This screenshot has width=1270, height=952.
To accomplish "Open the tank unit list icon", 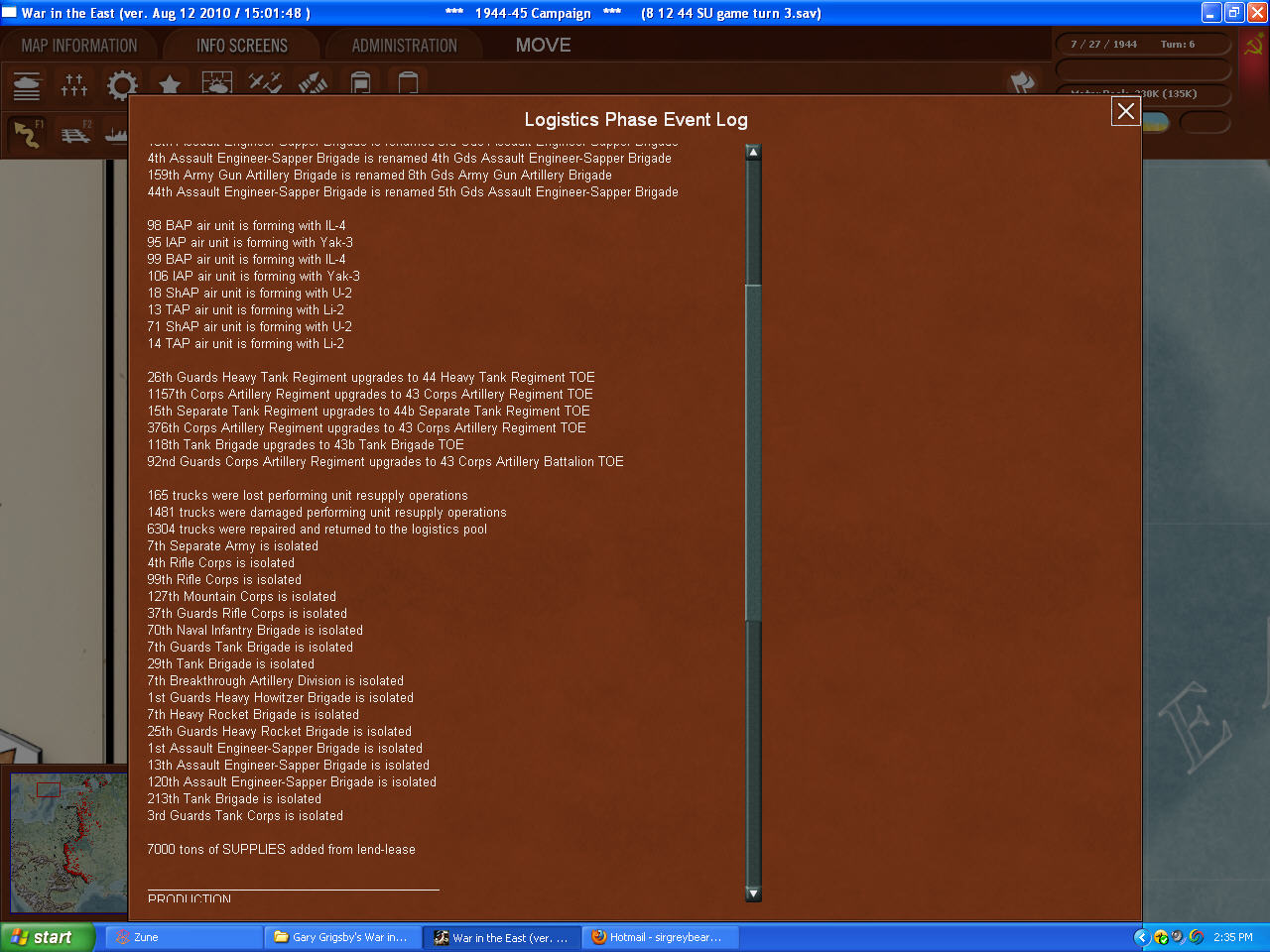I will 27,84.
